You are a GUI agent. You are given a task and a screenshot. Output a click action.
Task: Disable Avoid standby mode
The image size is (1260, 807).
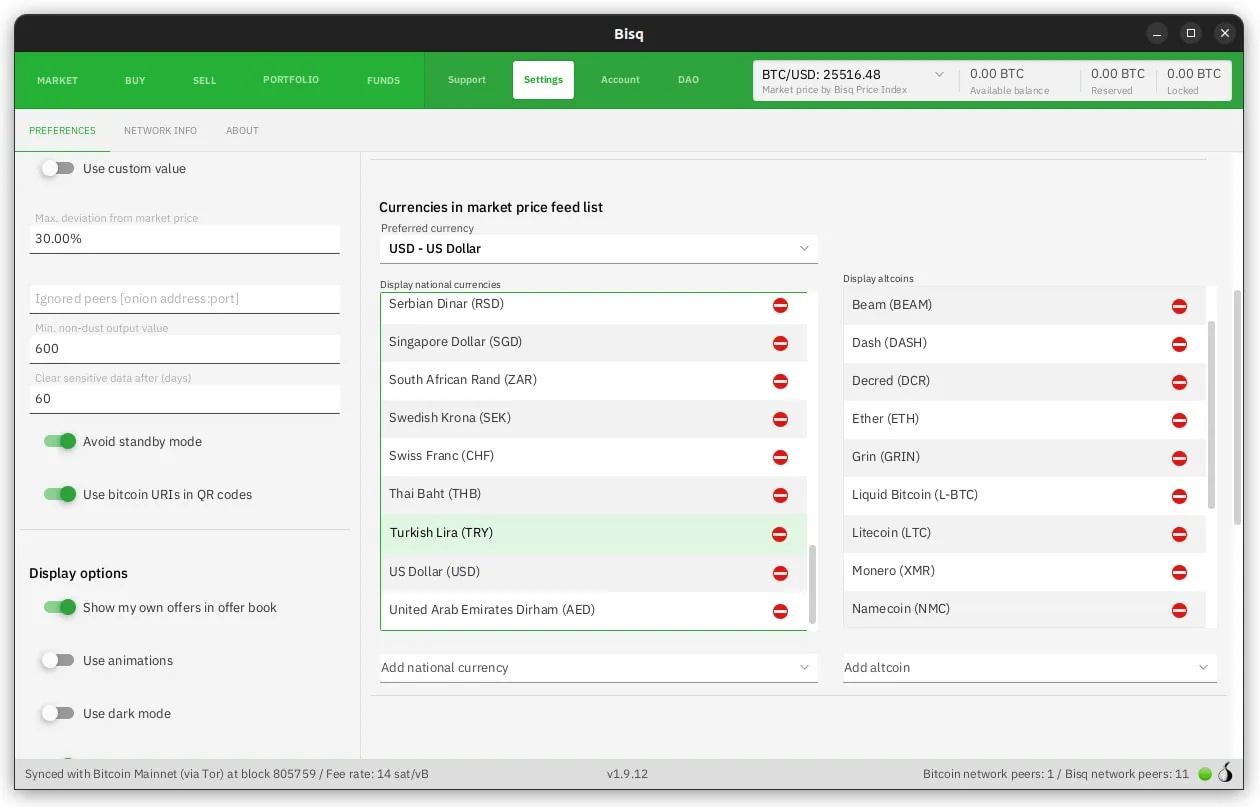pyautogui.click(x=60, y=441)
